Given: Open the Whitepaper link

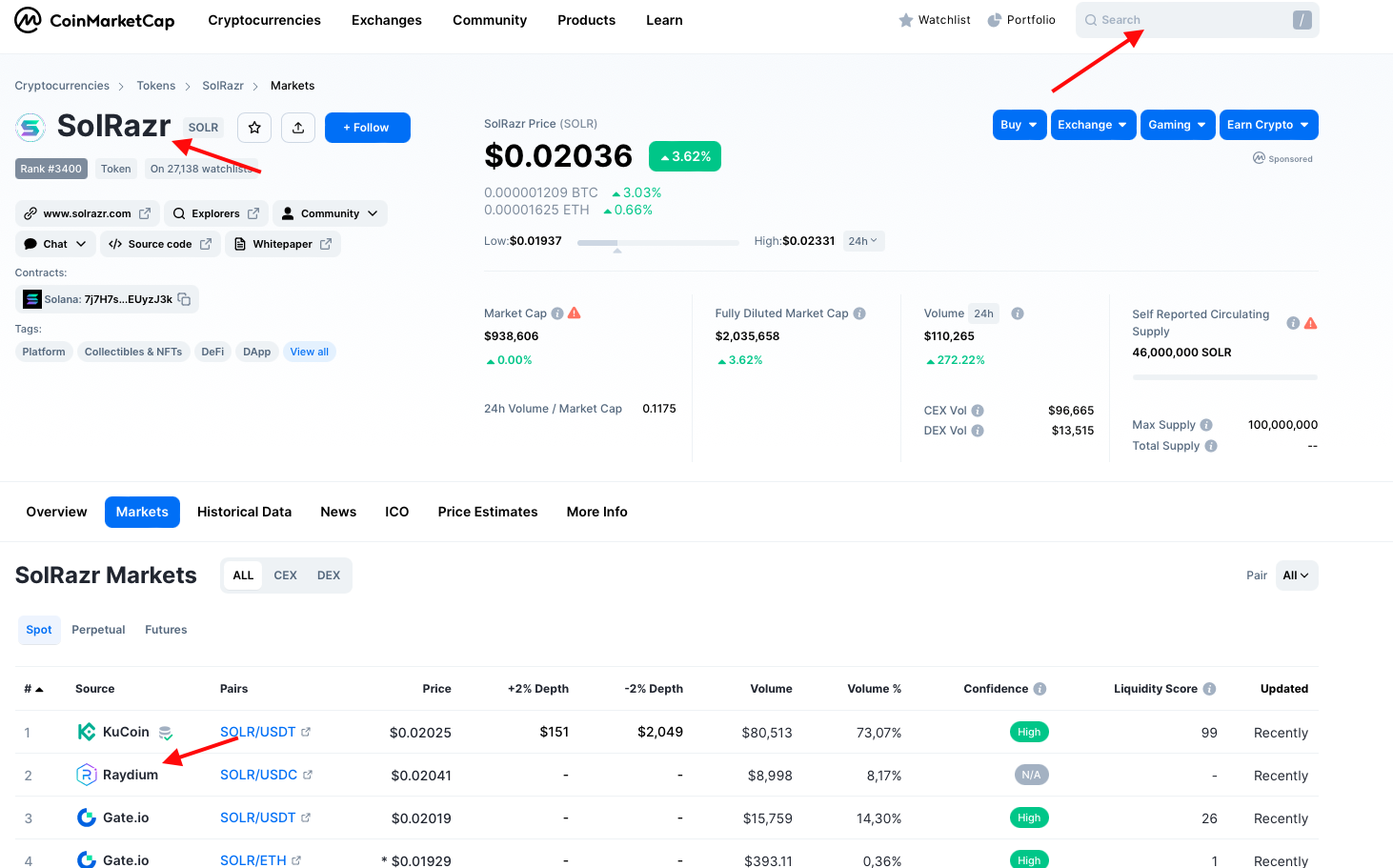Looking at the screenshot, I should 283,244.
